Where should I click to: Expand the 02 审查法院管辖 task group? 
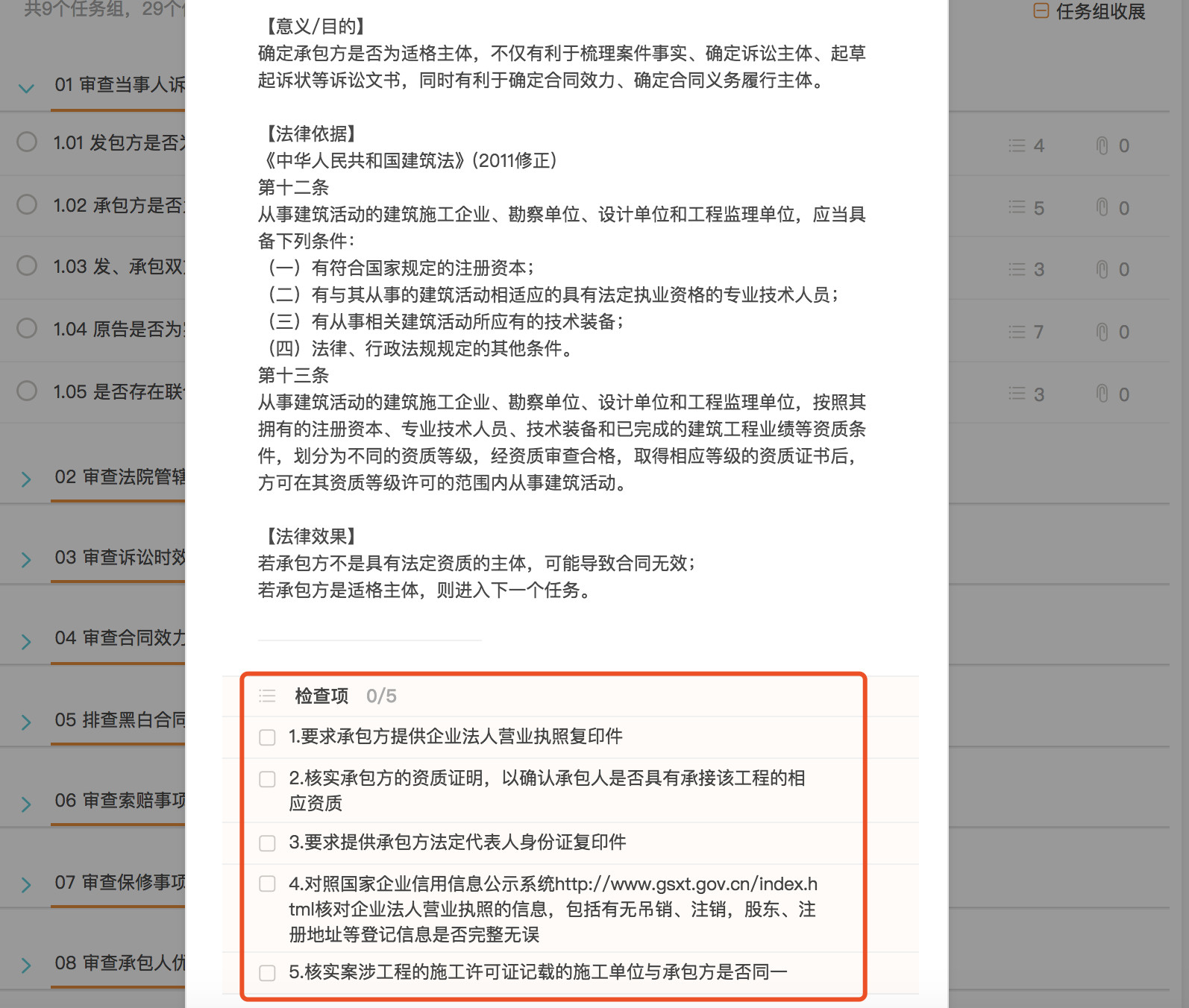click(26, 479)
